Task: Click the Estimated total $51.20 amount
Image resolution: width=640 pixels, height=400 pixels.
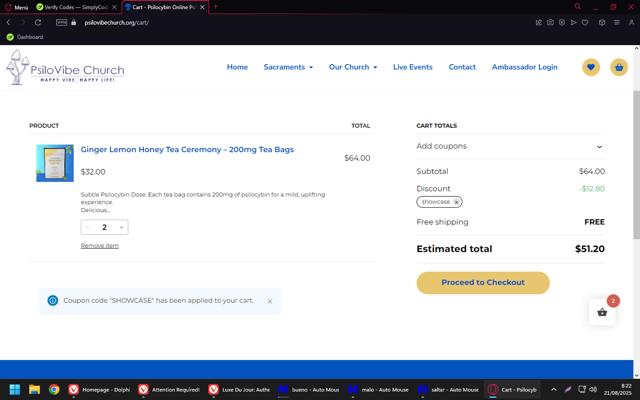Action: [590, 249]
